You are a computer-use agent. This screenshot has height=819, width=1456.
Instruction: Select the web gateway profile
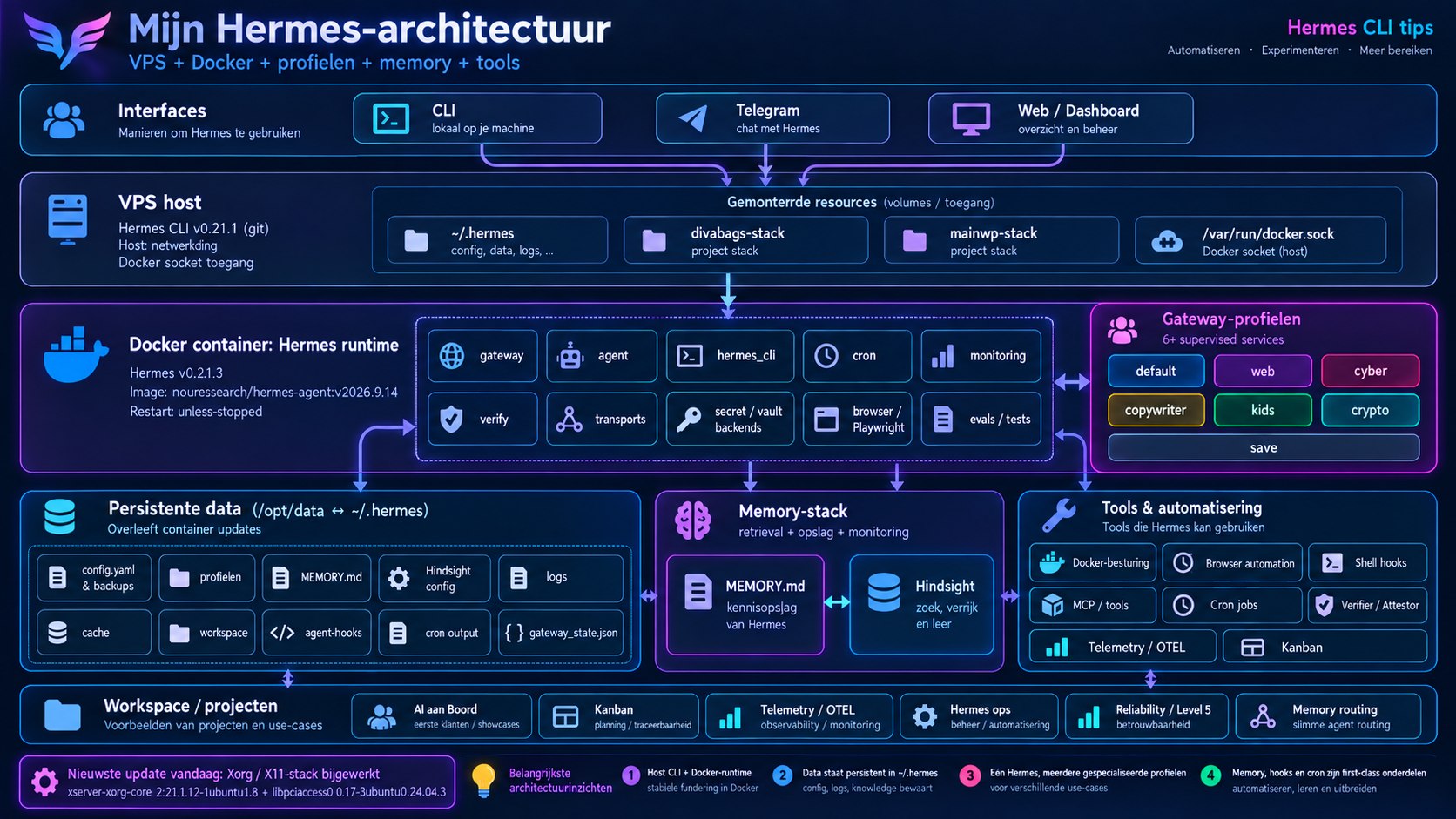(x=1263, y=371)
